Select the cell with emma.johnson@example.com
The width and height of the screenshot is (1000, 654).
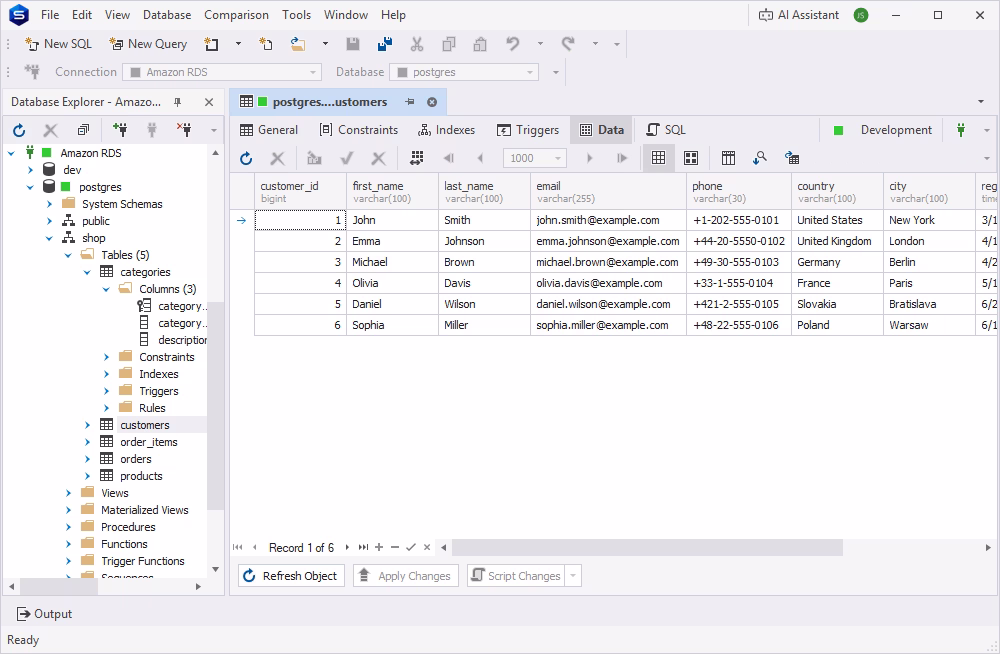(608, 241)
